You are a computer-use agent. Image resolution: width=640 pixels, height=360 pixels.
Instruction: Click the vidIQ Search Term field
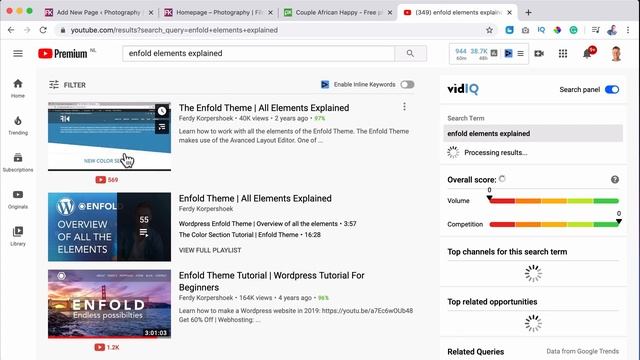[533, 133]
